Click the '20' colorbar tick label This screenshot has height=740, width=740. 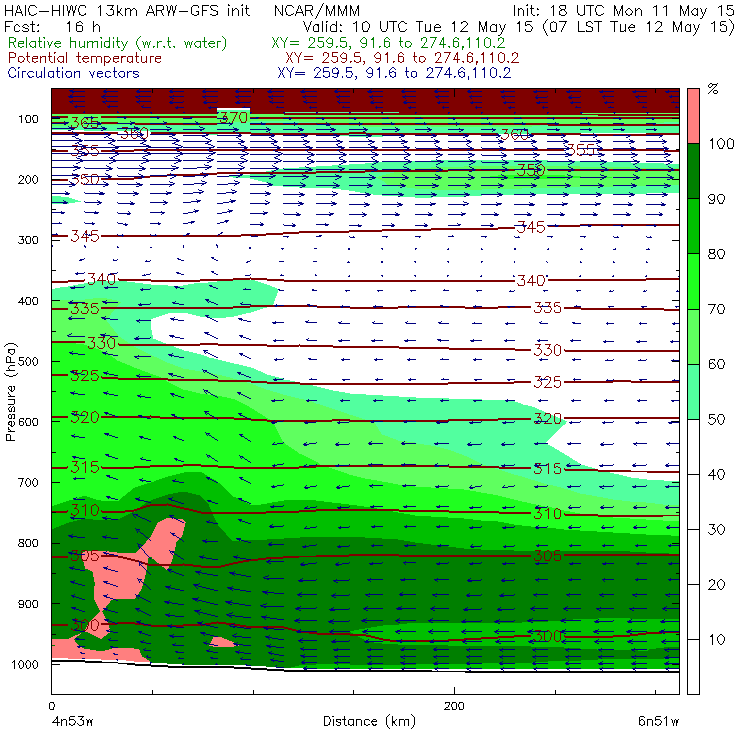[x=716, y=585]
